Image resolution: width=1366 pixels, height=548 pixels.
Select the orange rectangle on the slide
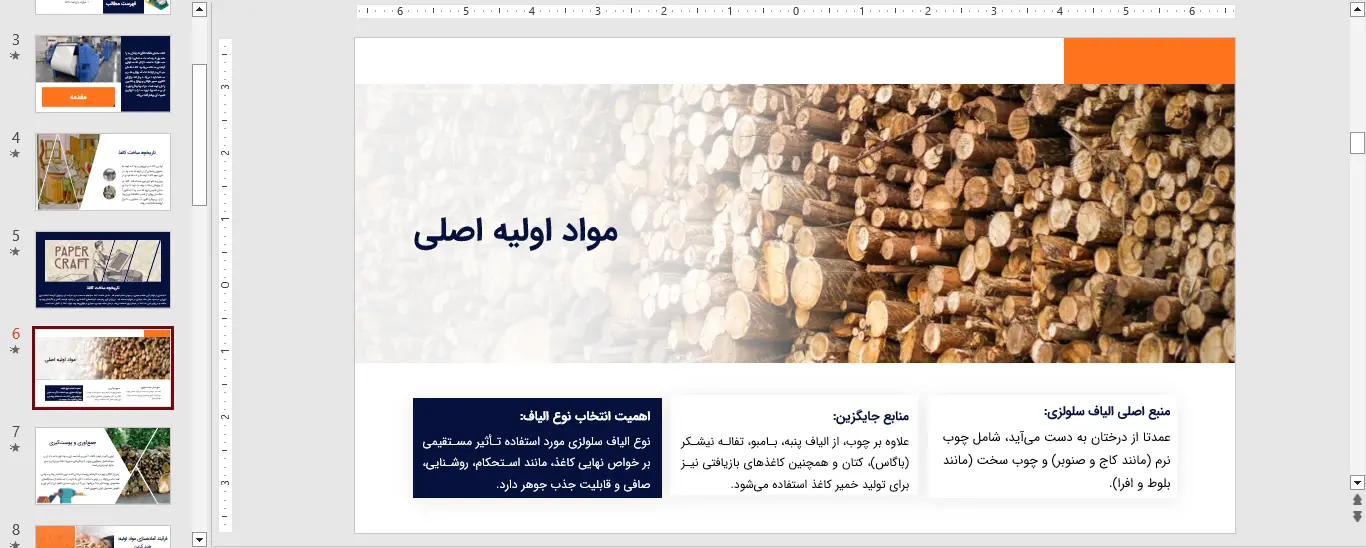[1149, 61]
